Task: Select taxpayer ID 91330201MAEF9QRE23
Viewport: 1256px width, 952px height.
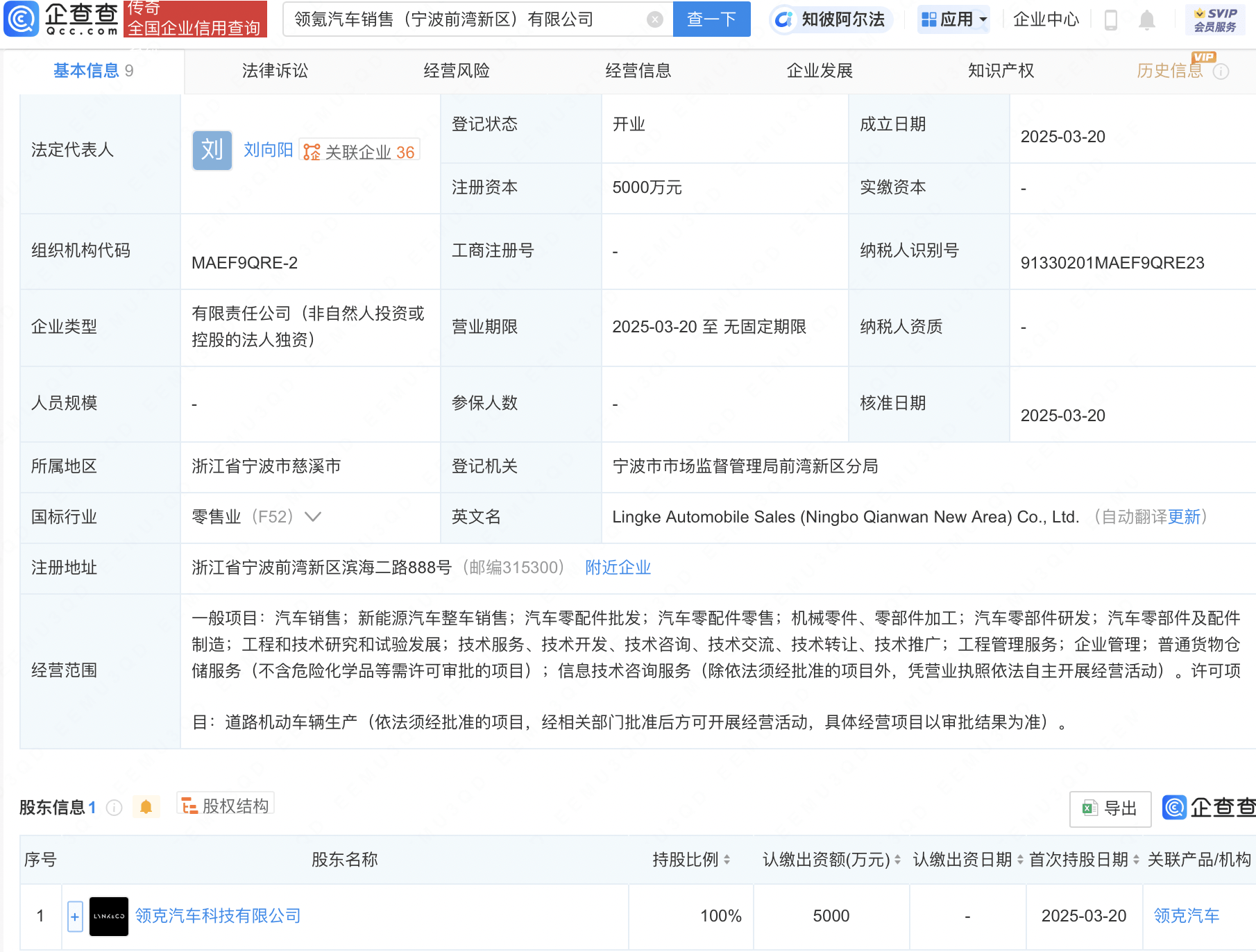Action: click(1112, 263)
